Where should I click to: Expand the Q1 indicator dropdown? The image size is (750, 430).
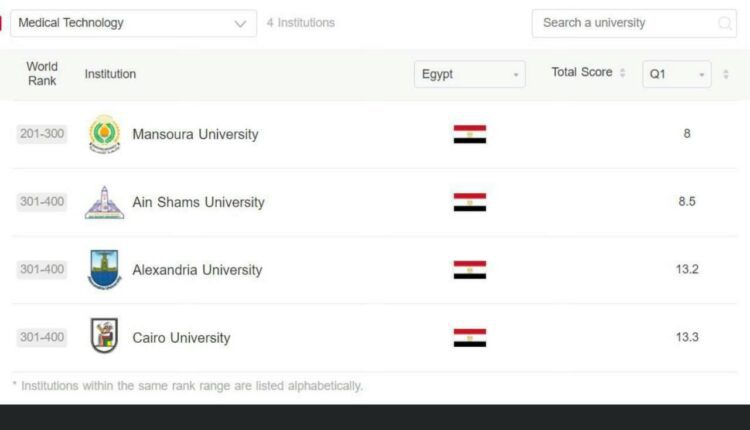tap(676, 74)
